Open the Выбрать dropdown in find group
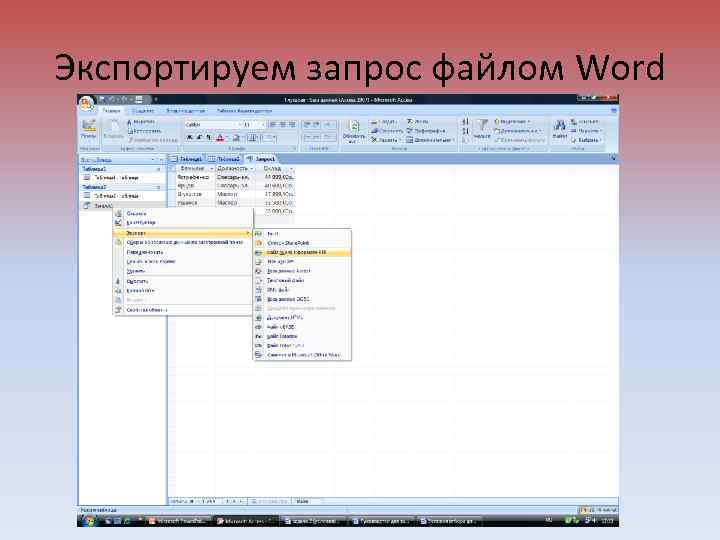Screen dimensions: 720x540 [586, 140]
